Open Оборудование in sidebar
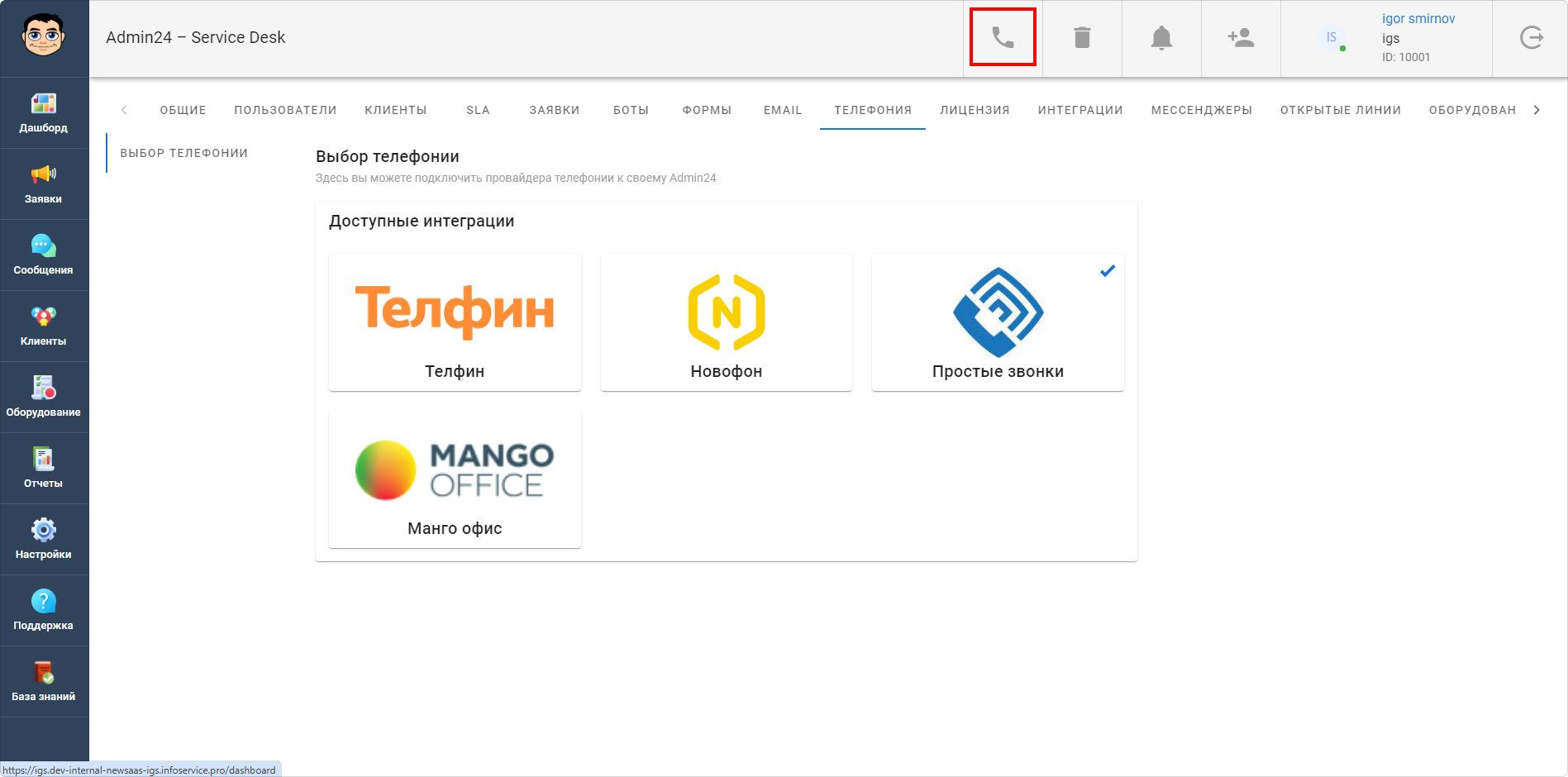 [x=44, y=398]
